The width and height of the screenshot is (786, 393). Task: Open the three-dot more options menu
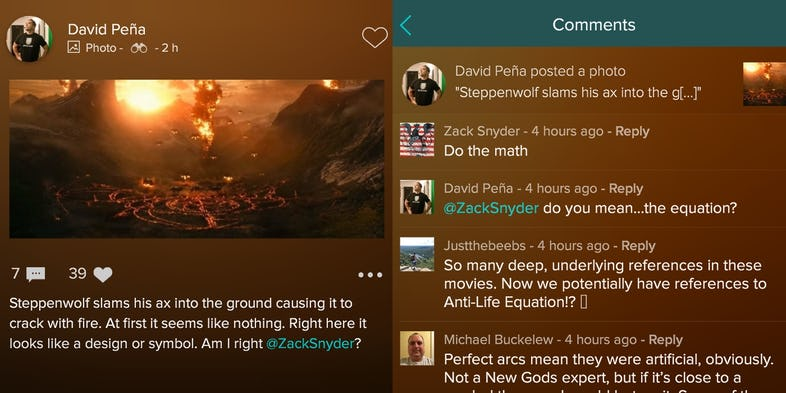(370, 275)
